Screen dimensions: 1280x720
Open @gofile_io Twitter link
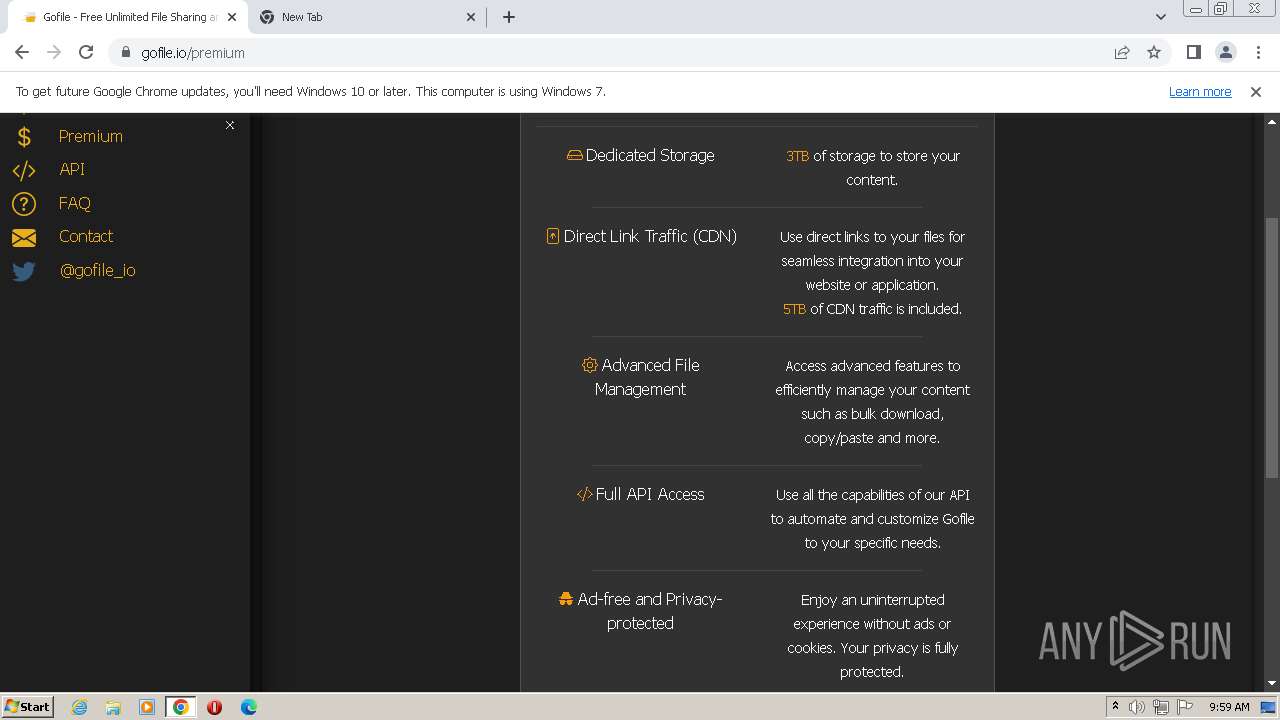point(97,270)
